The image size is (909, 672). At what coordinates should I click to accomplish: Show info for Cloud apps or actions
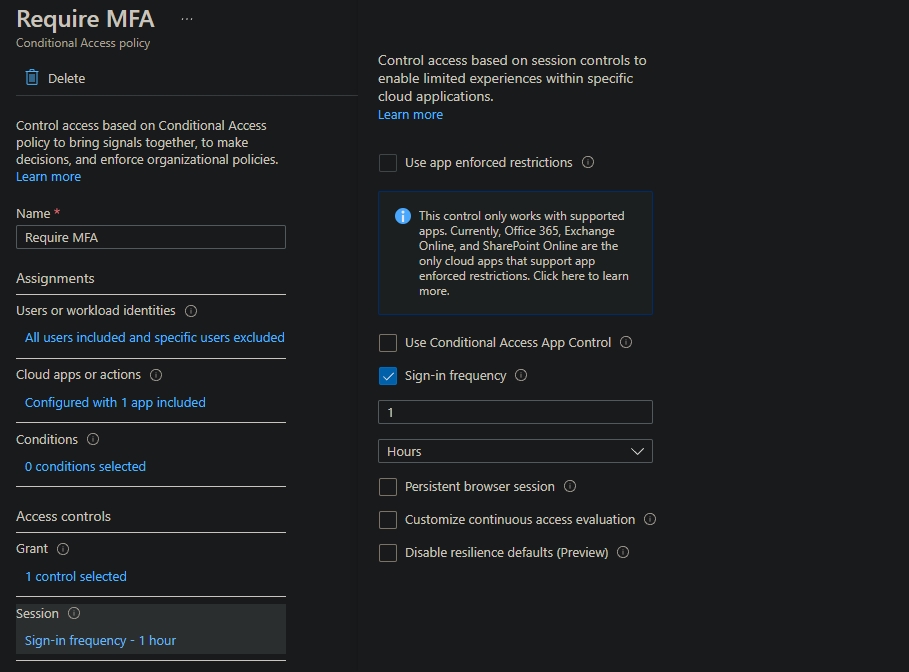[x=156, y=375]
